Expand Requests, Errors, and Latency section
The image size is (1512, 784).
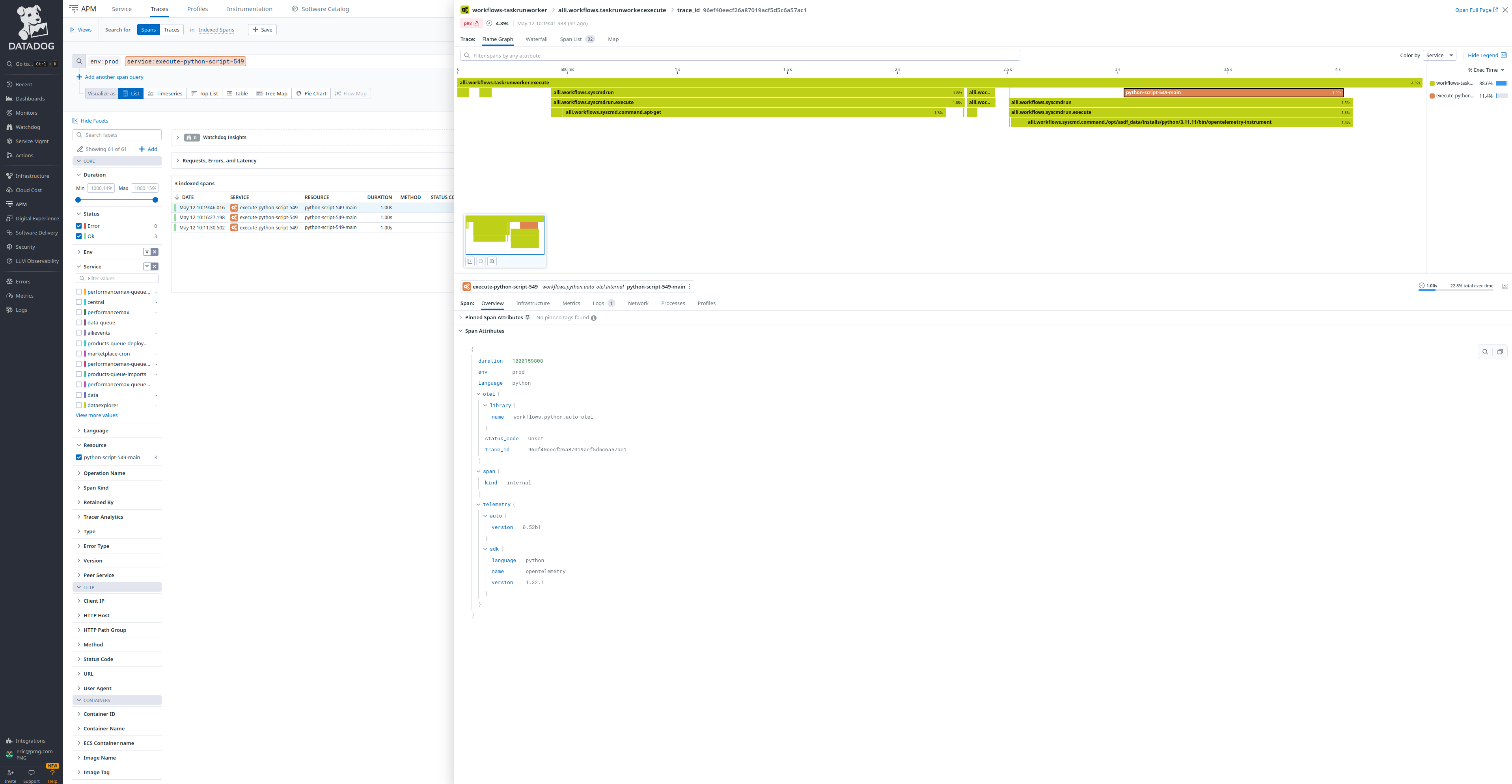pyautogui.click(x=219, y=160)
